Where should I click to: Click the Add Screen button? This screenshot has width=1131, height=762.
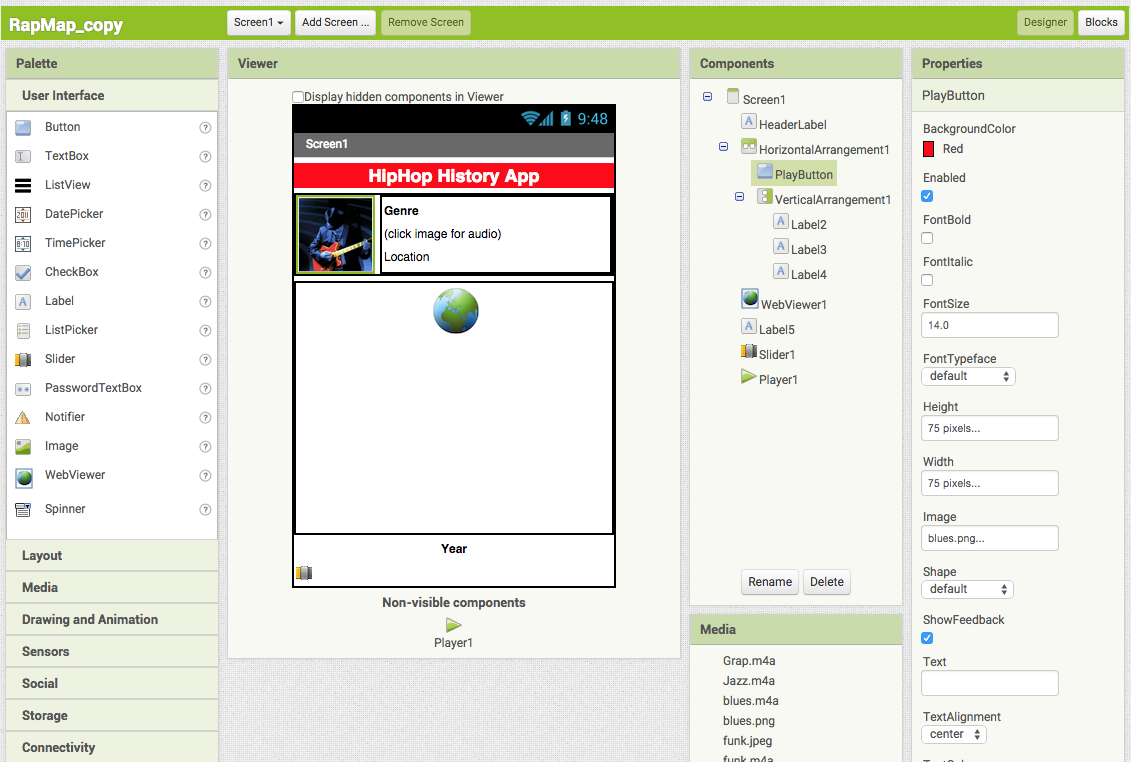(x=335, y=22)
